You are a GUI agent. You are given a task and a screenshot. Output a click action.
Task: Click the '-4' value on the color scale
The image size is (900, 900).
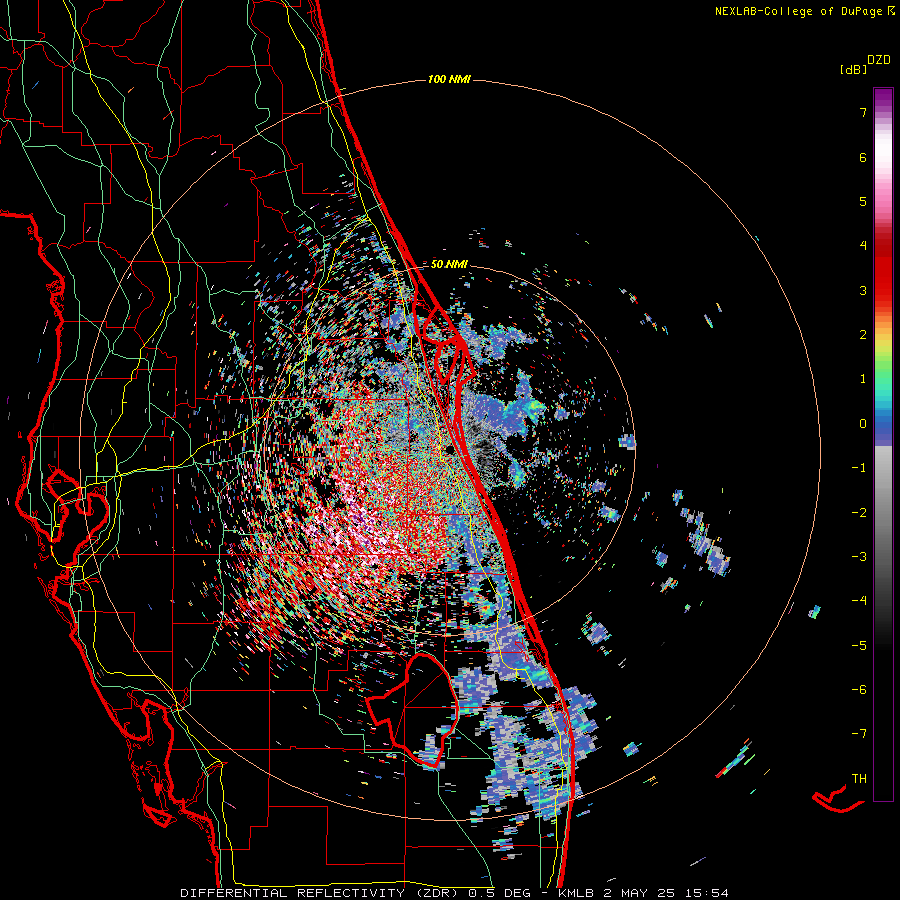pyautogui.click(x=859, y=601)
